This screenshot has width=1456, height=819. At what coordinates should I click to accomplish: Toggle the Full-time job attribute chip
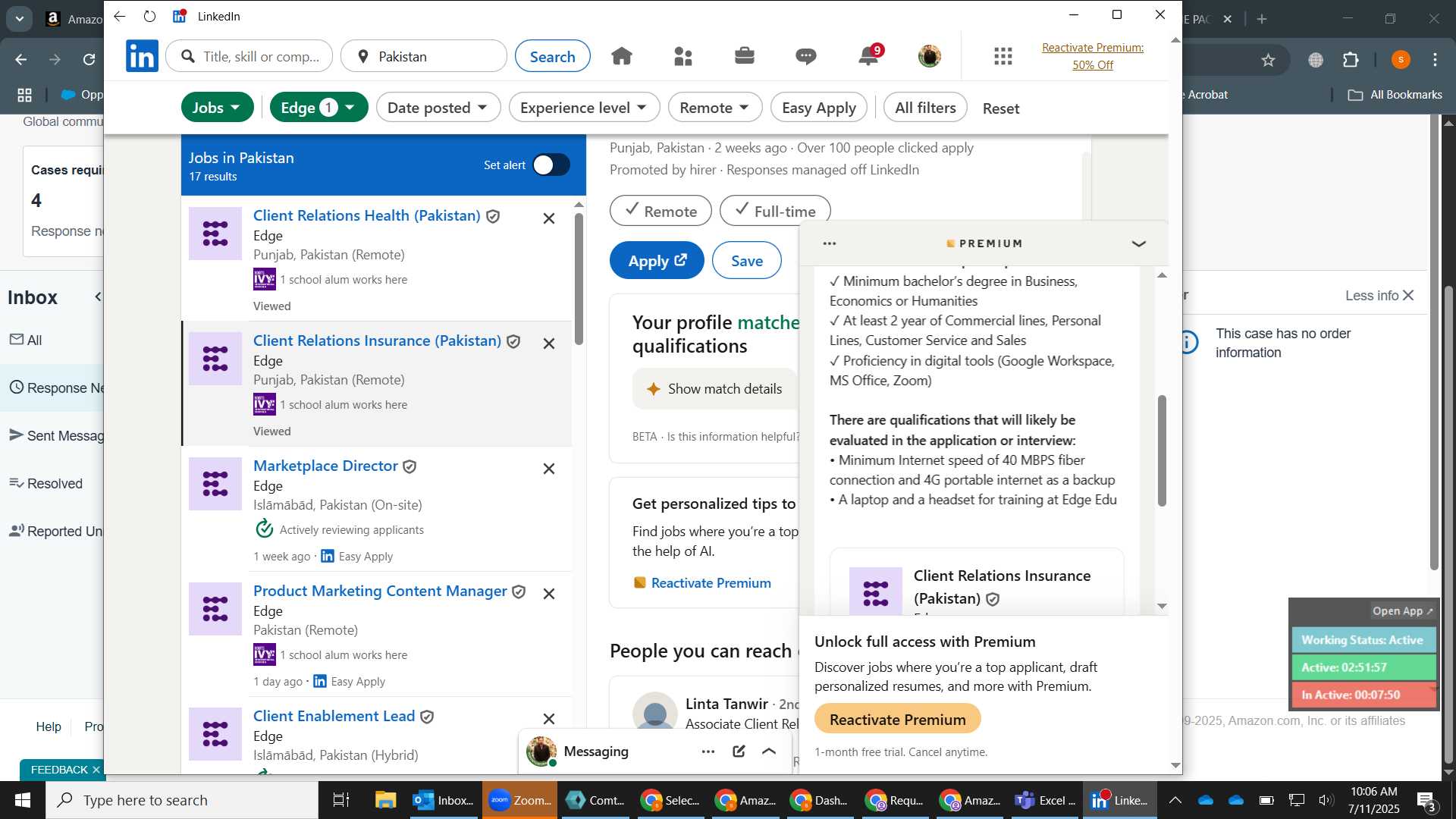(775, 211)
